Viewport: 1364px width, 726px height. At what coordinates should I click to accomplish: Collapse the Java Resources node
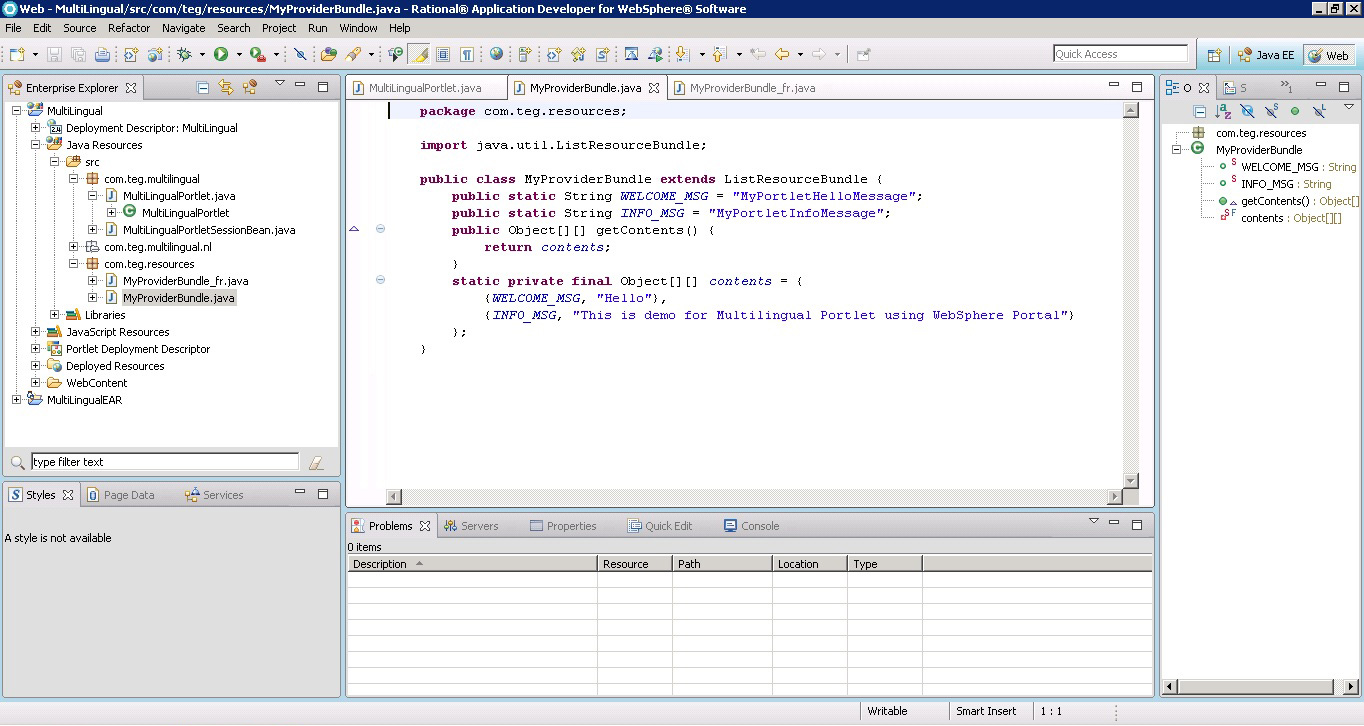pyautogui.click(x=36, y=145)
